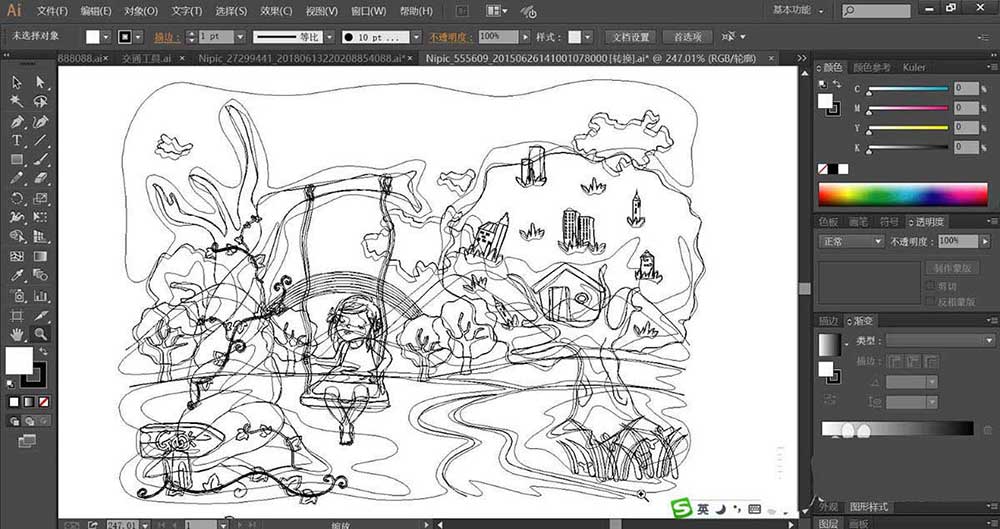This screenshot has width=1000, height=529.
Task: Click the orange 描边 stroke link
Action: [166, 38]
